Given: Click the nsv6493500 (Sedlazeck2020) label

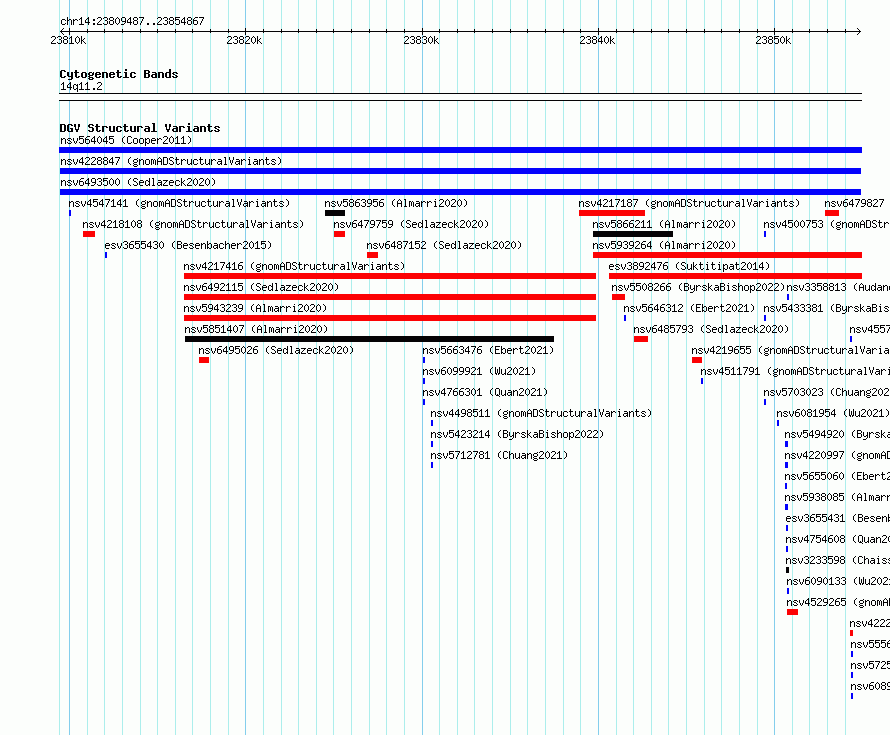Looking at the screenshot, I should point(138,182).
